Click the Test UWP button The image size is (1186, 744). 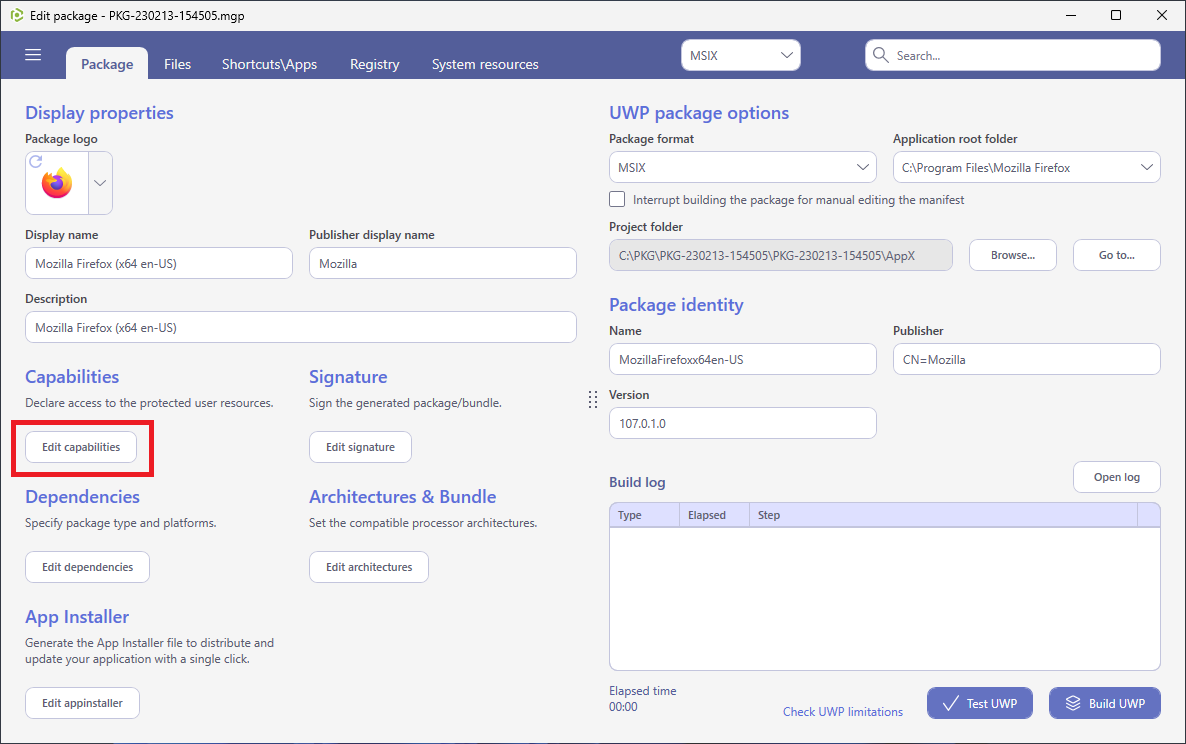tap(981, 703)
